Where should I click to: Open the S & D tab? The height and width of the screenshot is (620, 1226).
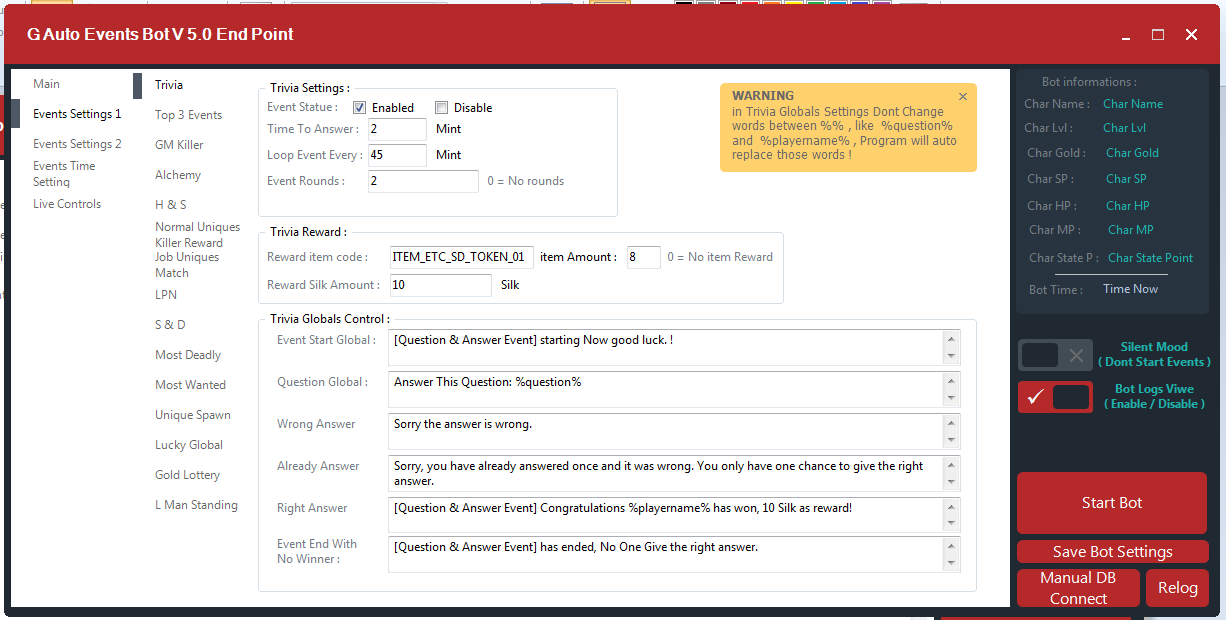pyautogui.click(x=170, y=325)
